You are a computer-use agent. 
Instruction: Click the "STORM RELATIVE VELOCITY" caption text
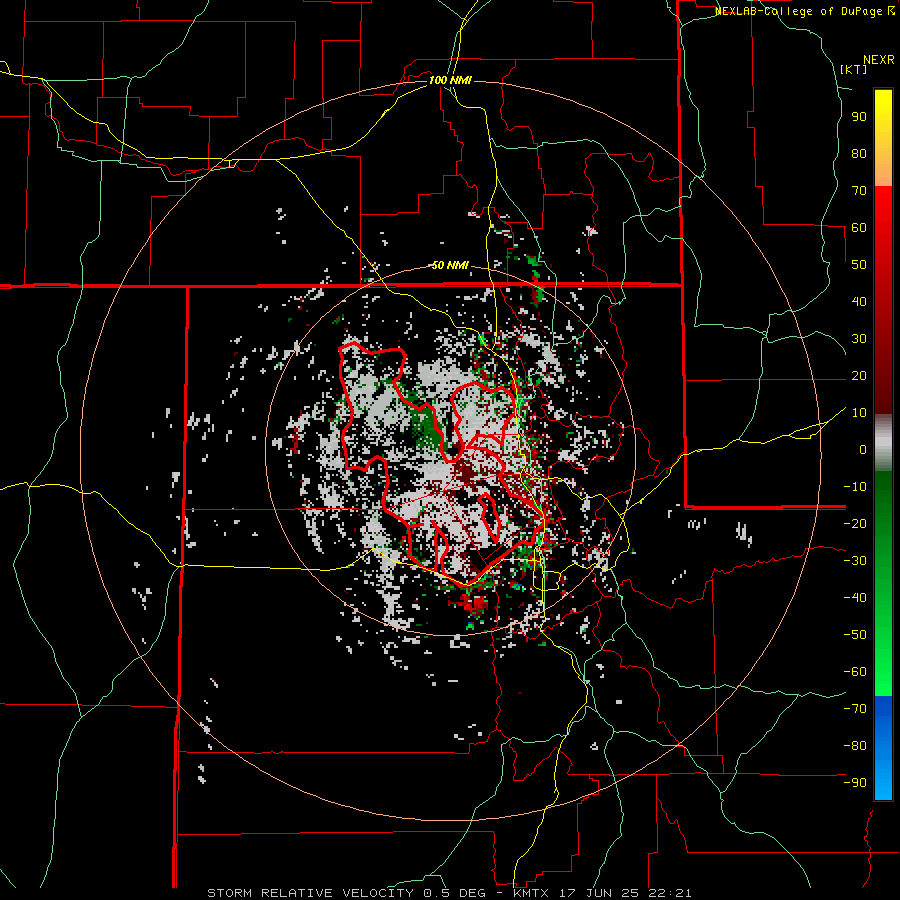point(310,893)
